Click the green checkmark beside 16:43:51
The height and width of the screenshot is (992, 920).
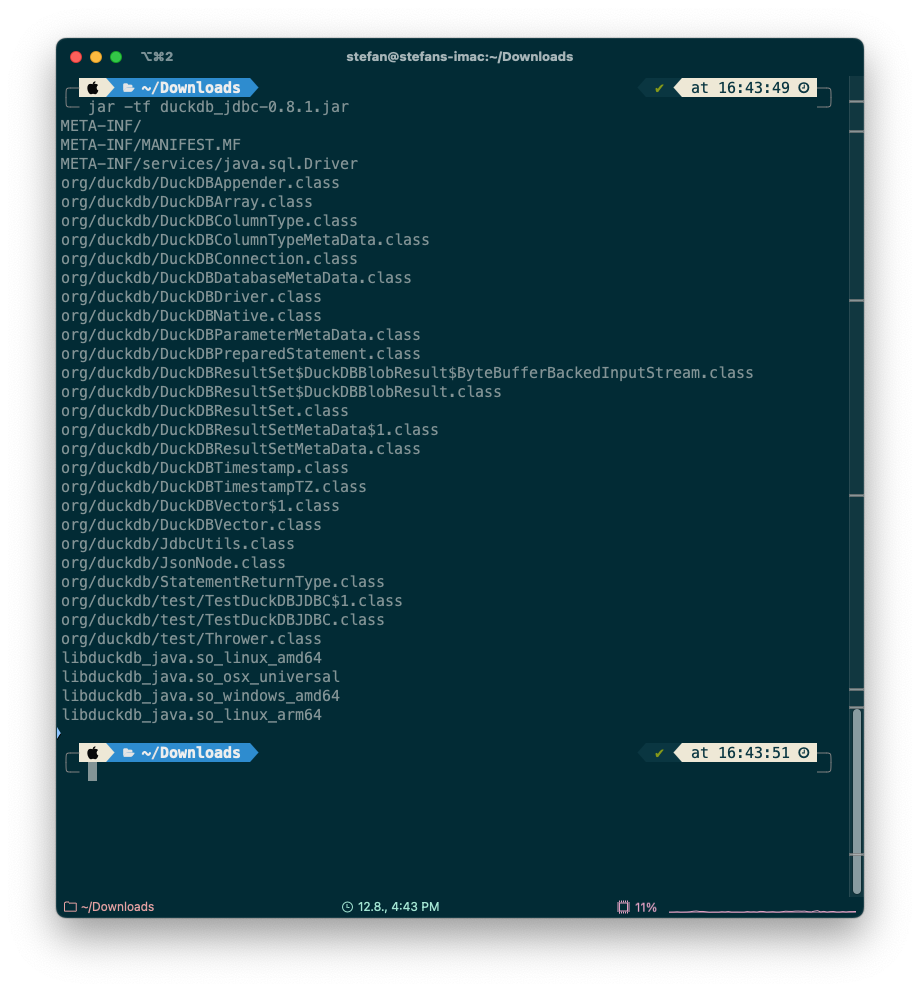[x=659, y=753]
